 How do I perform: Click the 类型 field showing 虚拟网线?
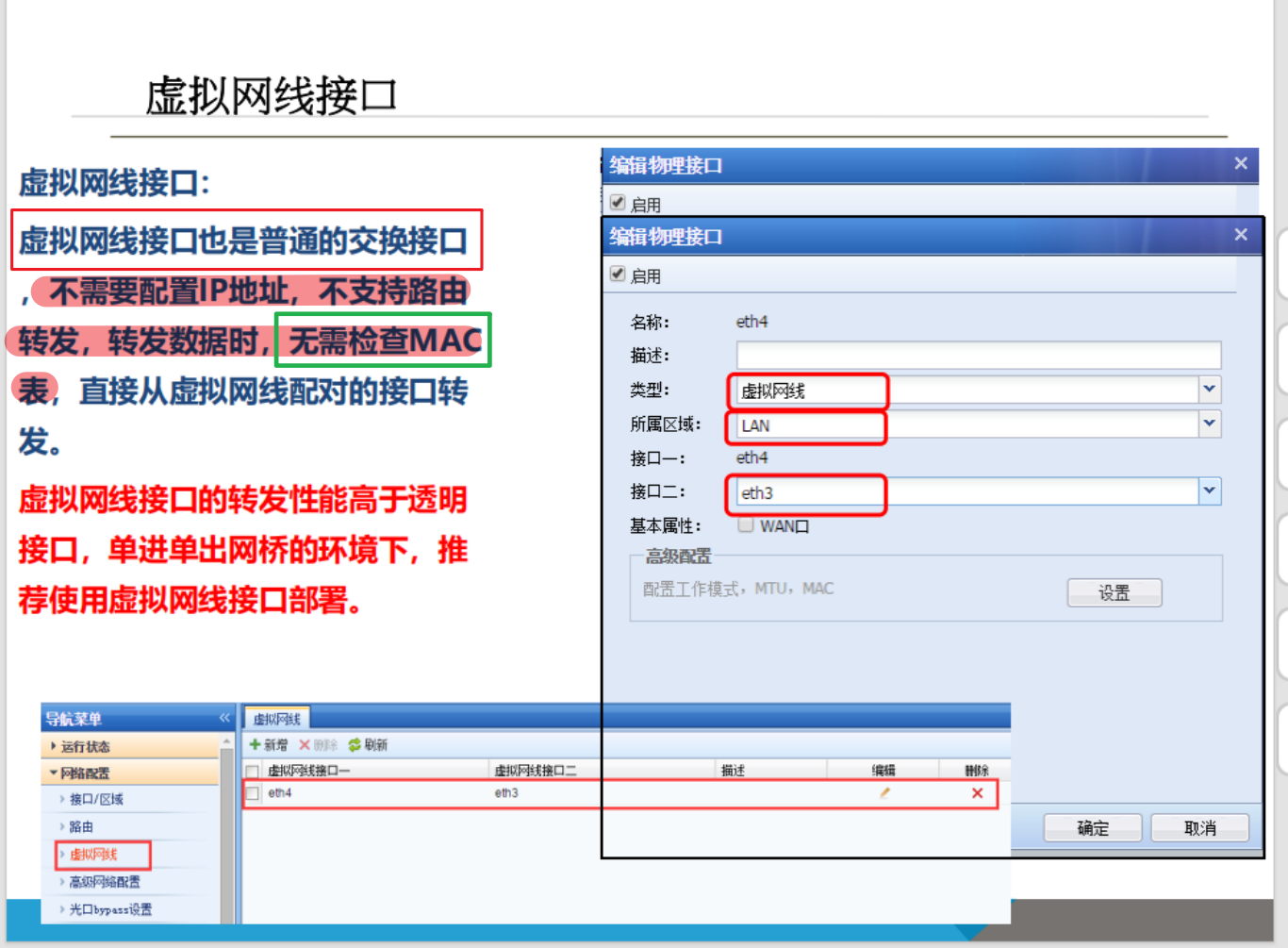pyautogui.click(x=967, y=390)
